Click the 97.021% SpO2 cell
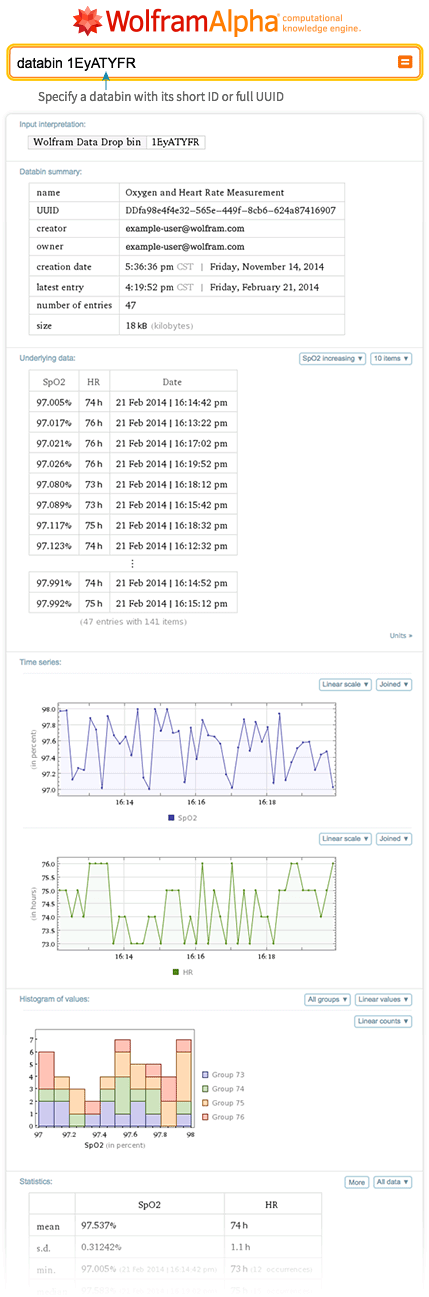The height and width of the screenshot is (1297, 429). [54, 443]
